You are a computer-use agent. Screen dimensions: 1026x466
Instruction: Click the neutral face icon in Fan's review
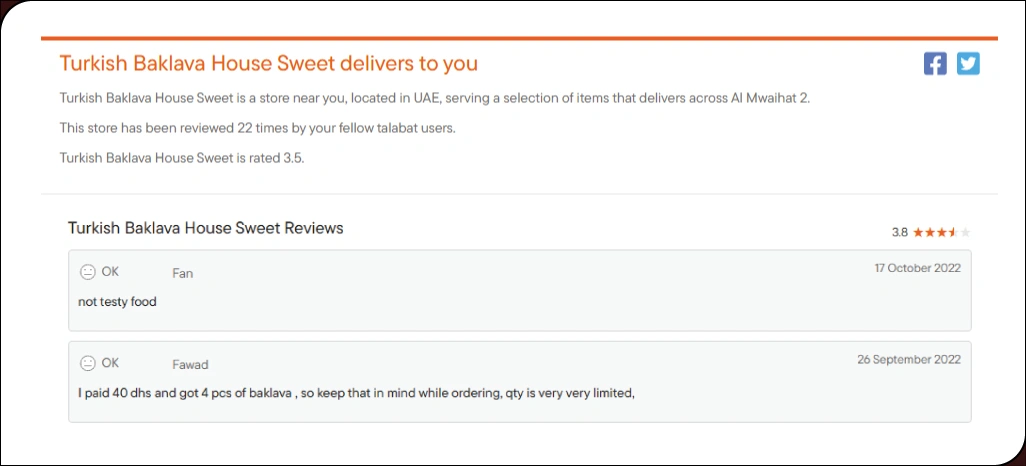(x=88, y=272)
